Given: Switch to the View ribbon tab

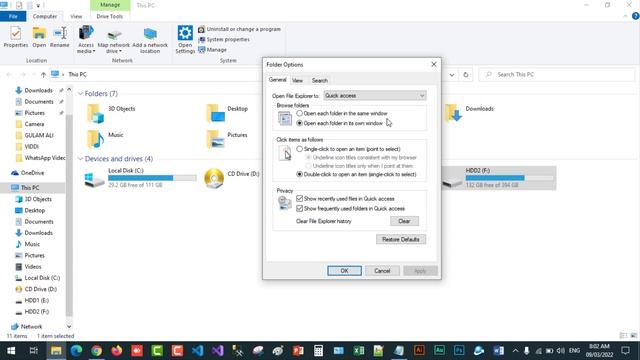Looking at the screenshot, I should pyautogui.click(x=76, y=16).
